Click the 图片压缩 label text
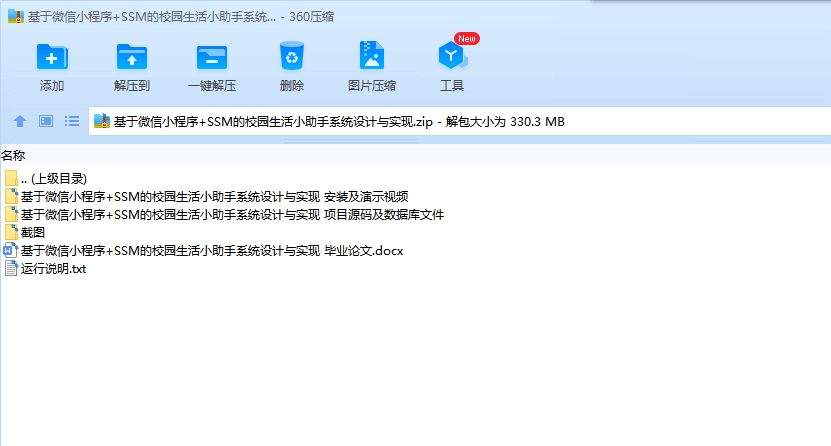The width and height of the screenshot is (831, 446). click(x=372, y=86)
